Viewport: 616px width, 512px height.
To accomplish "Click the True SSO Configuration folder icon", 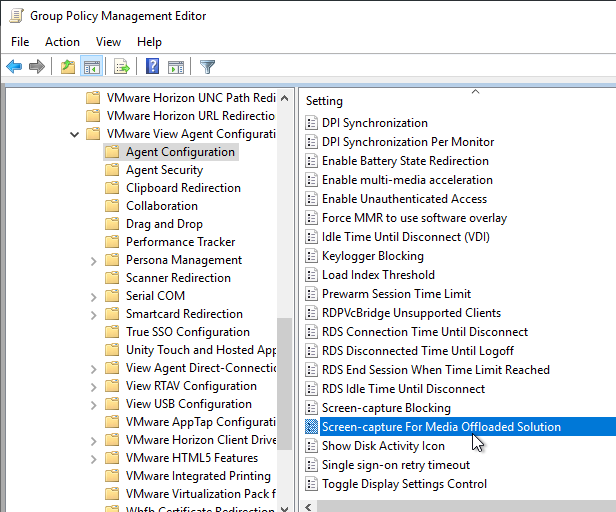I will [112, 332].
